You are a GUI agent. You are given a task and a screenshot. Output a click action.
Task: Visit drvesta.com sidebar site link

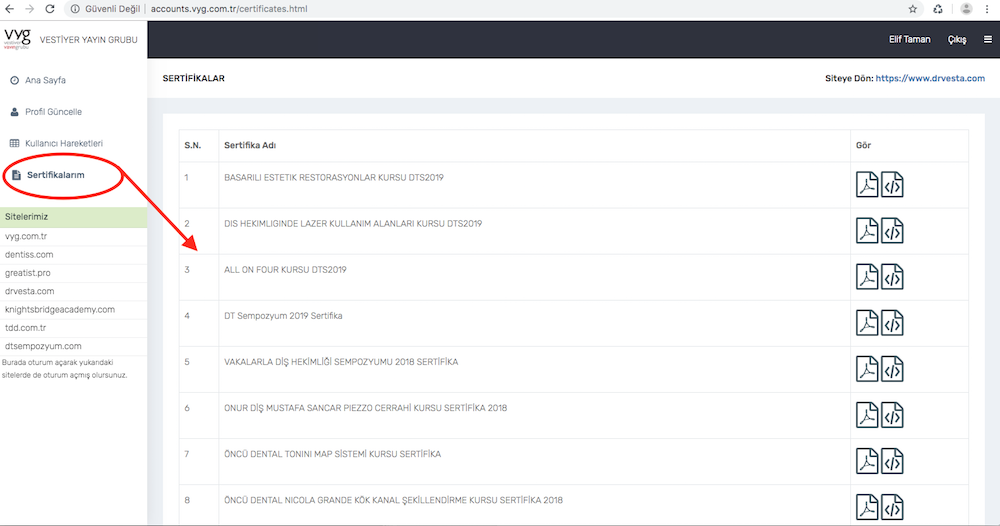coord(29,291)
